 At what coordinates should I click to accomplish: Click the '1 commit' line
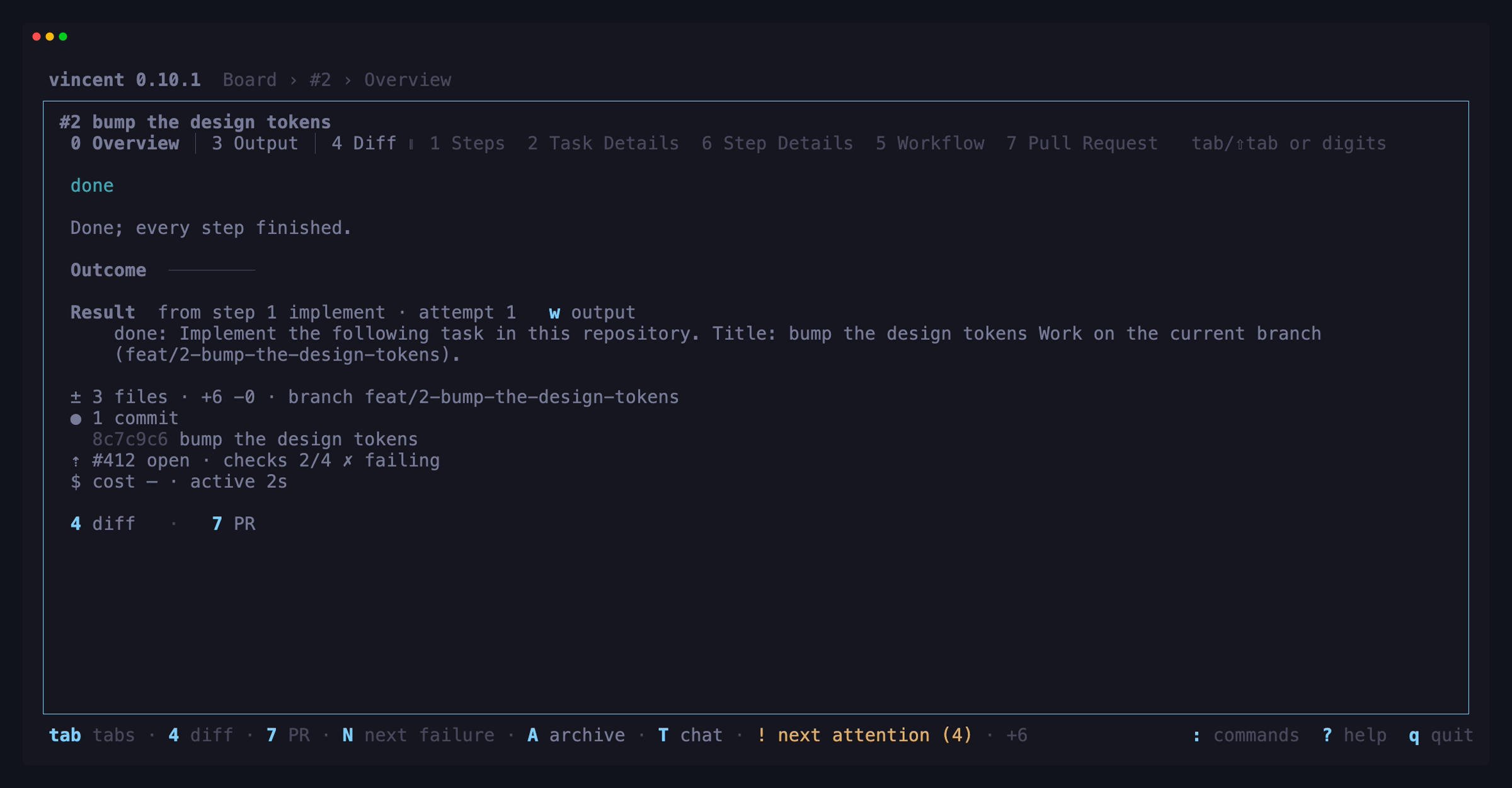tap(124, 419)
